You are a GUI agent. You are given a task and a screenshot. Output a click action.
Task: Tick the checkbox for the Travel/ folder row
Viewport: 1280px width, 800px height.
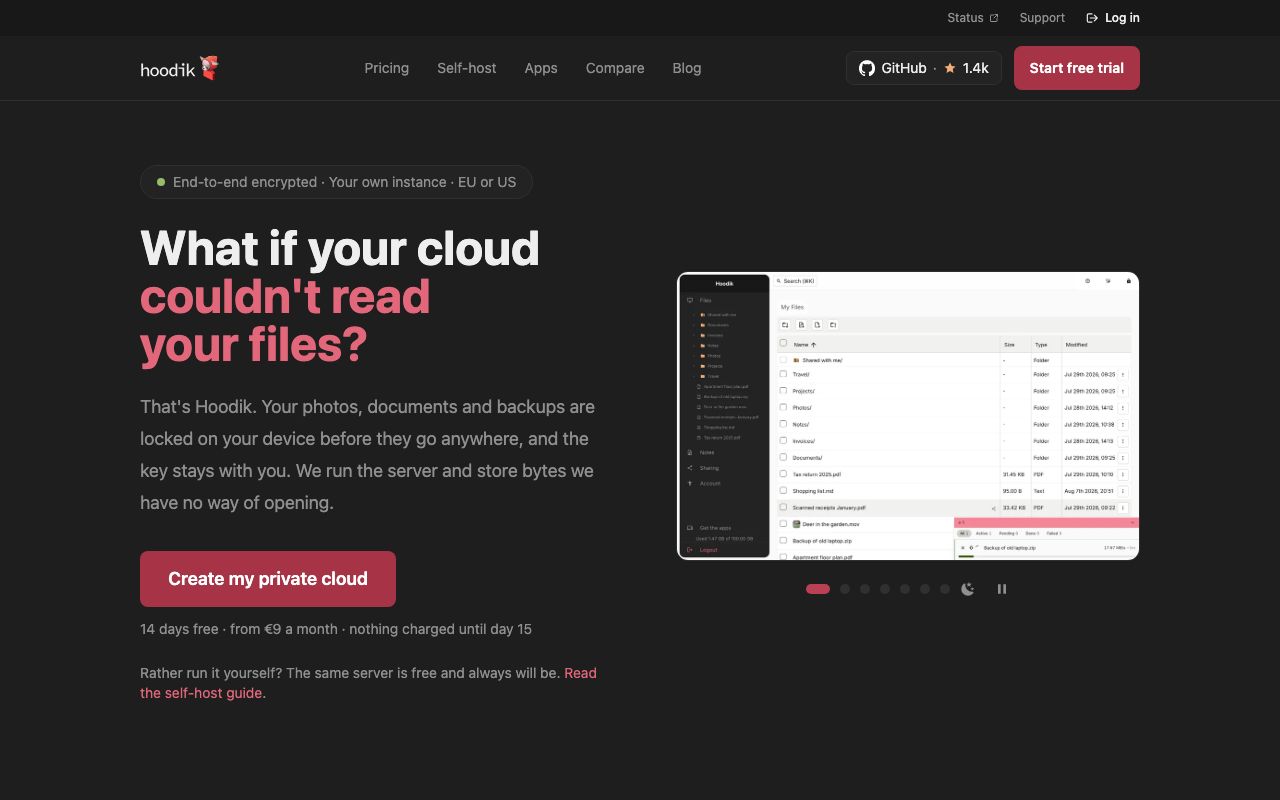click(783, 374)
